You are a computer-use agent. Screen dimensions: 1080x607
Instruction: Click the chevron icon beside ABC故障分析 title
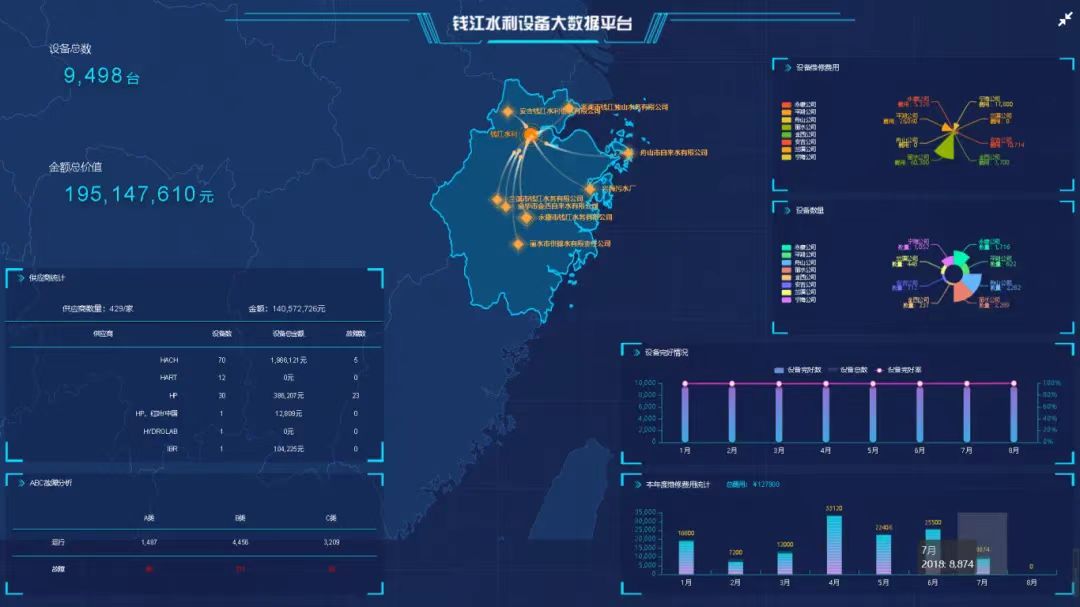tap(21, 483)
